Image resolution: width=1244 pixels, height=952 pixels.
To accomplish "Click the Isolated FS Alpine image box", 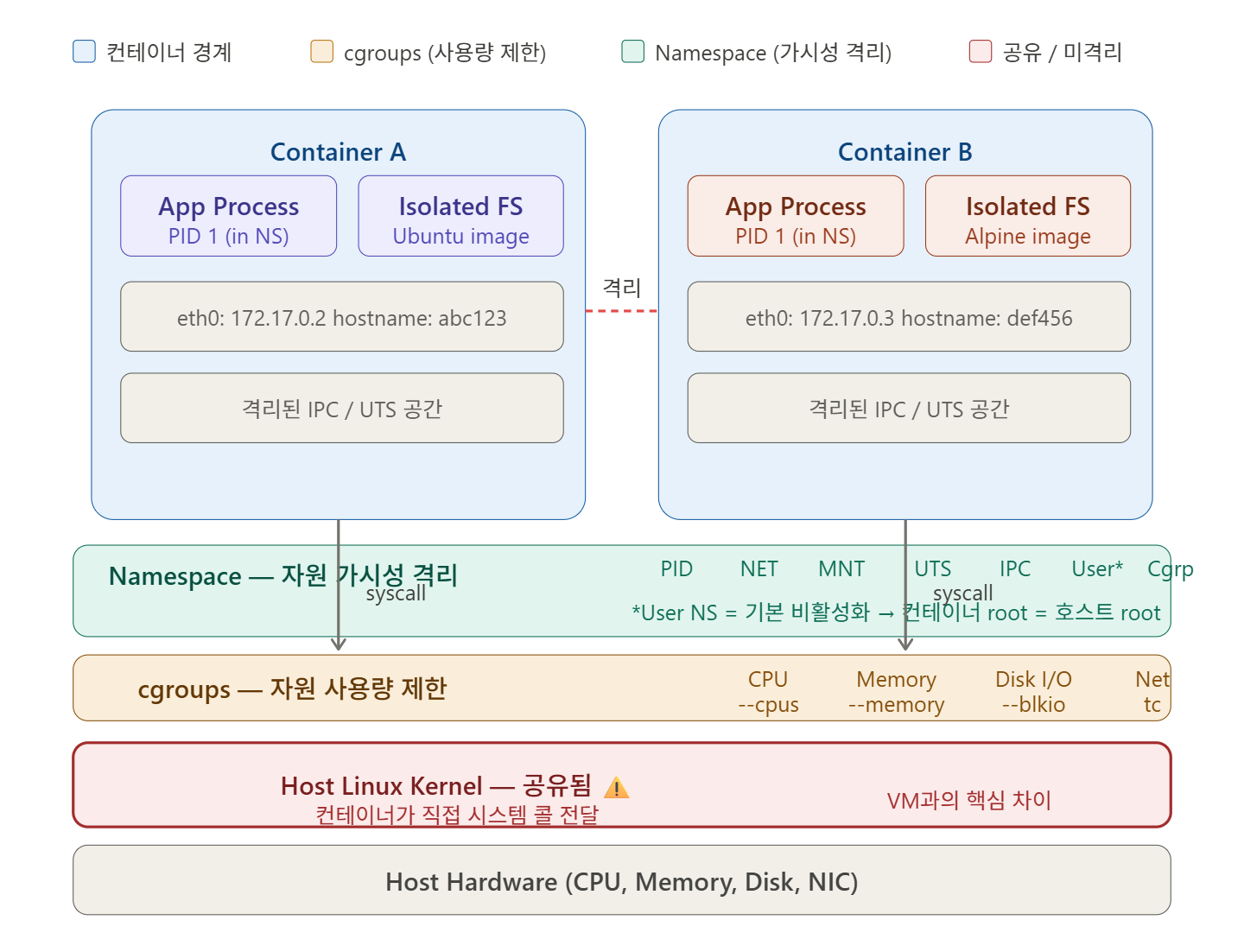I will (x=1027, y=216).
